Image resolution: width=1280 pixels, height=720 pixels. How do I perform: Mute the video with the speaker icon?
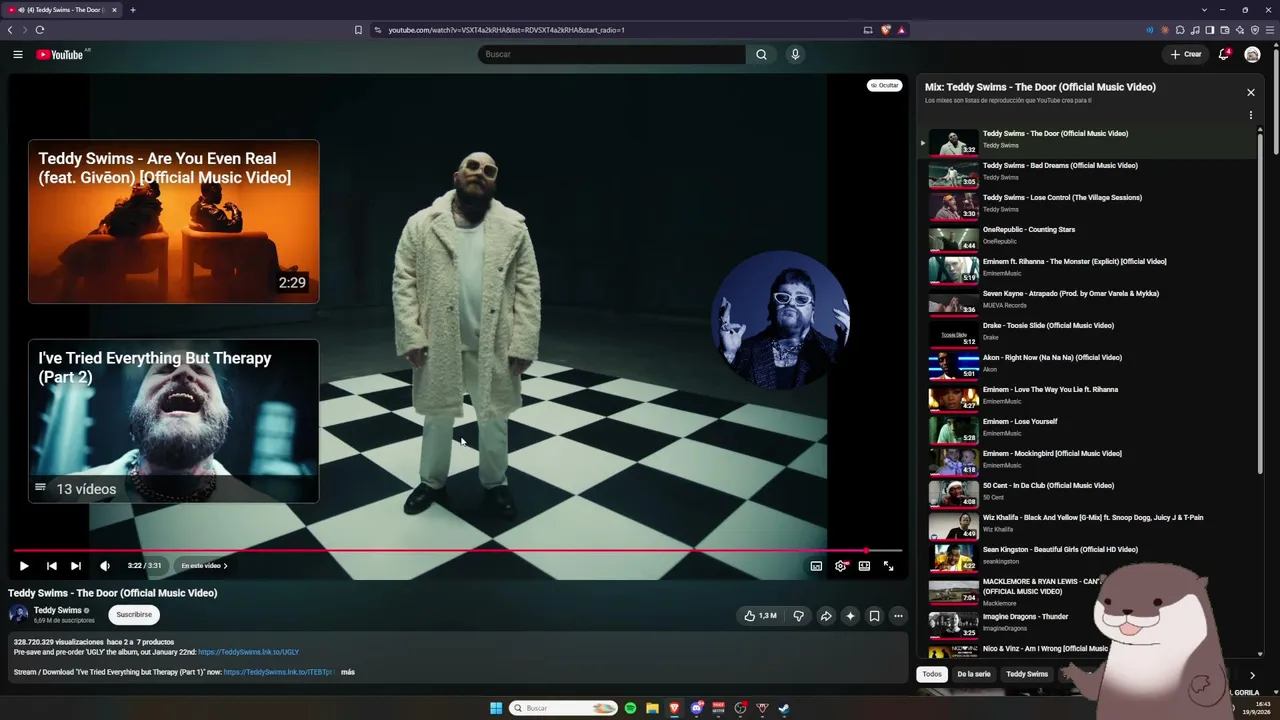[105, 566]
